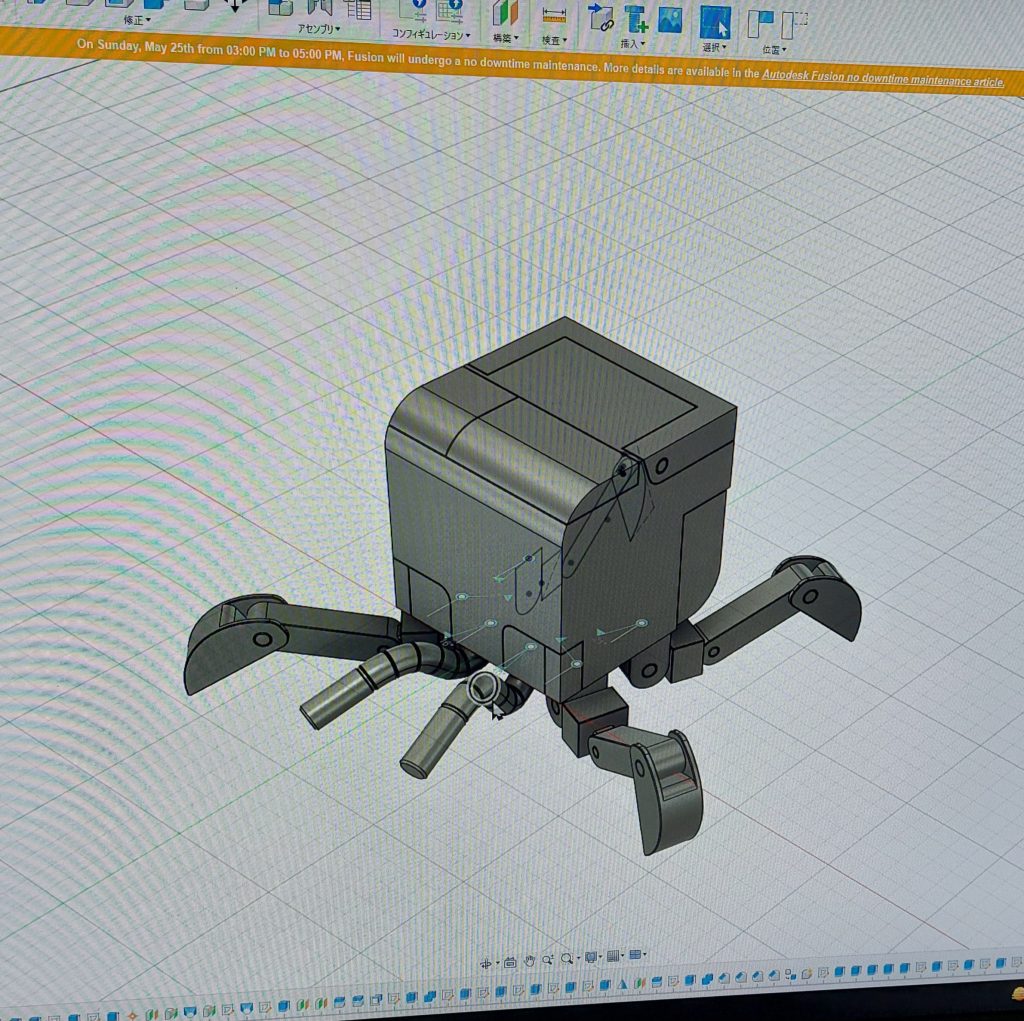Open the Autodesk Fusion maintenance article link
The width and height of the screenshot is (1024, 1021).
(x=882, y=78)
